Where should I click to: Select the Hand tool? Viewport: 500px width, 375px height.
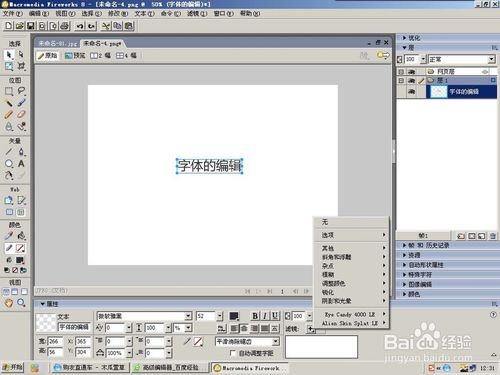(x=9, y=303)
